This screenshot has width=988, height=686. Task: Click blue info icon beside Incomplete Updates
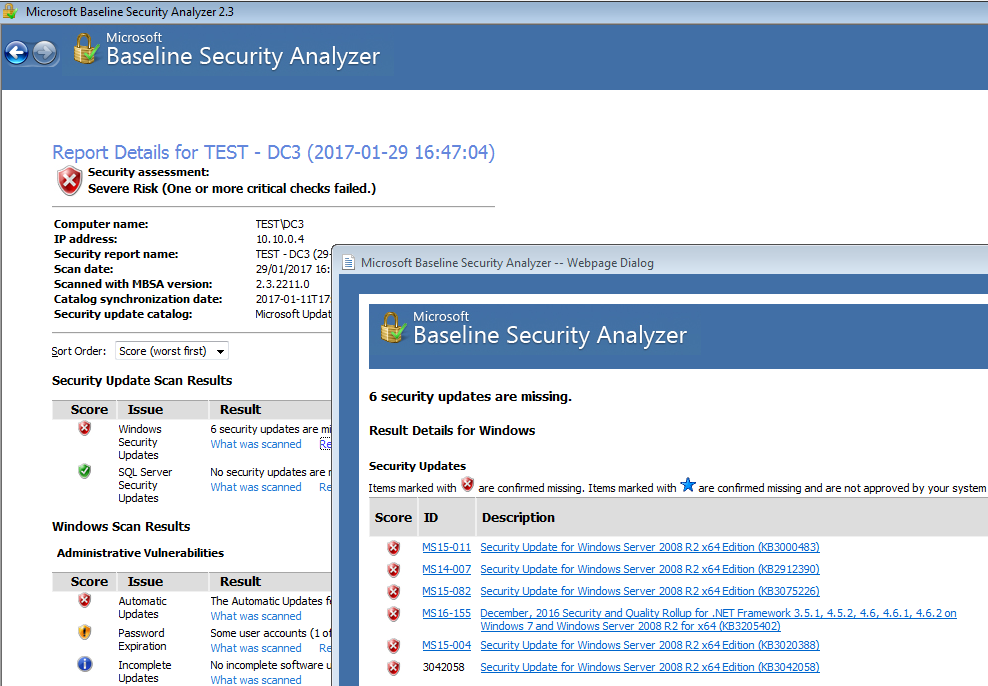(84, 664)
